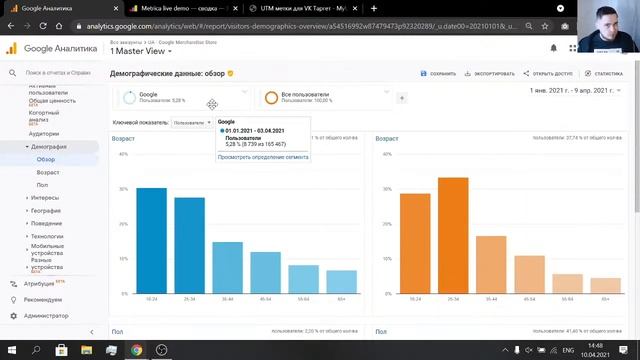Click the zoom magnifier in address bar

tap(529, 26)
